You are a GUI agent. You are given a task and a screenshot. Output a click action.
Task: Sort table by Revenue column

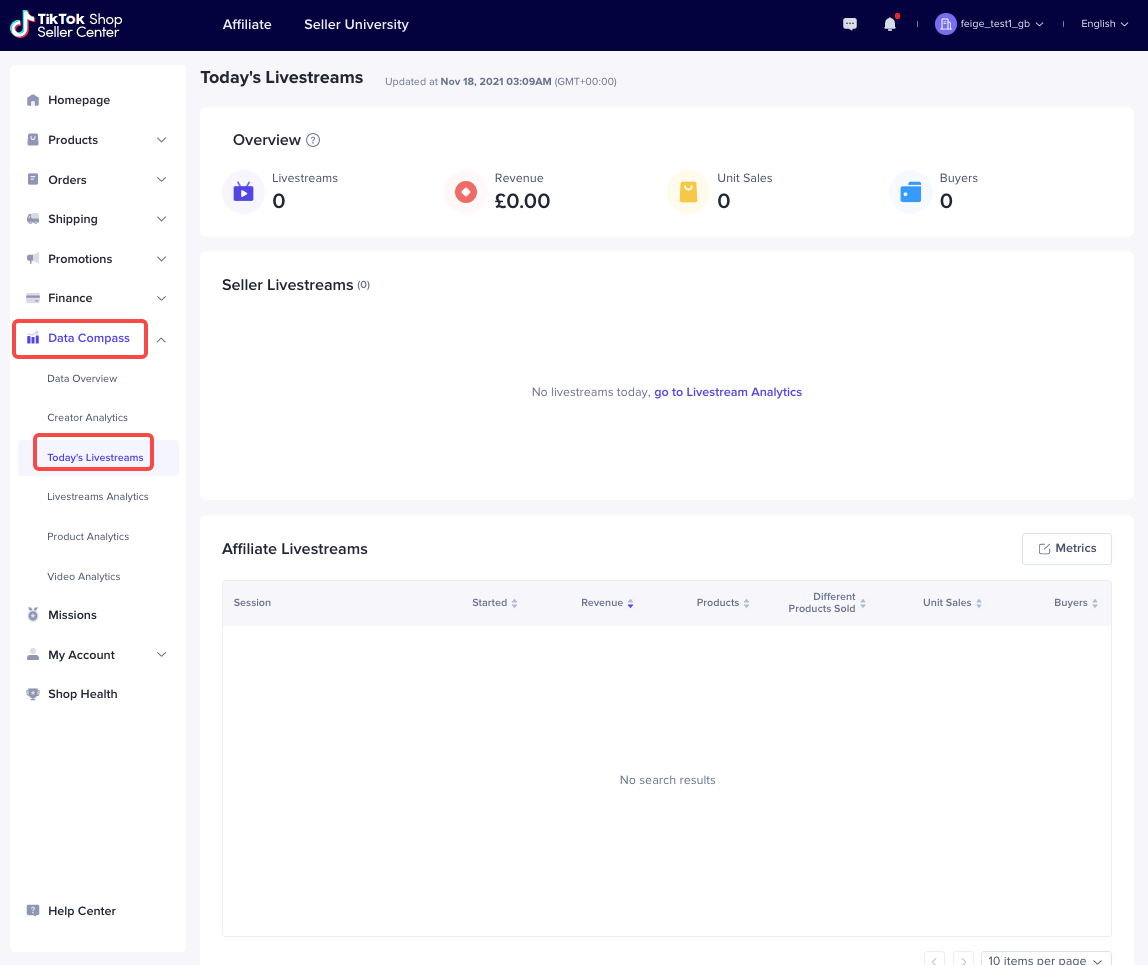(x=607, y=603)
